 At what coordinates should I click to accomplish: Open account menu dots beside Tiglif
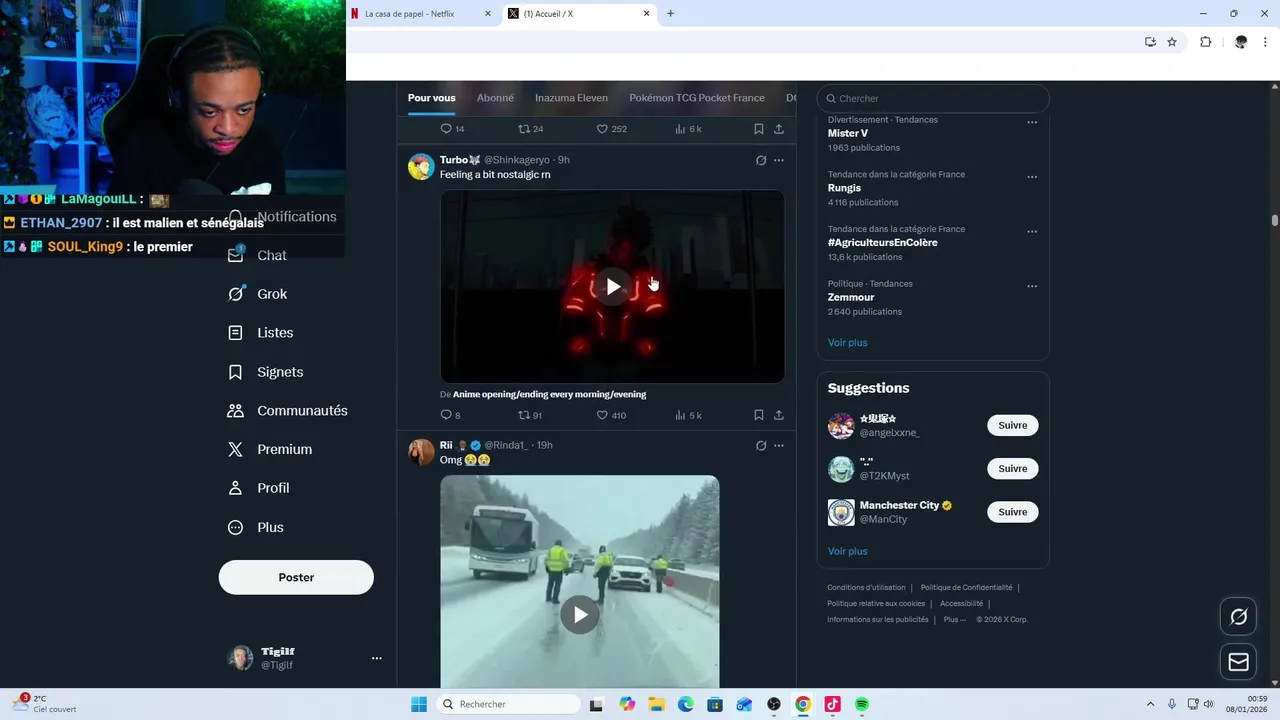click(x=377, y=658)
